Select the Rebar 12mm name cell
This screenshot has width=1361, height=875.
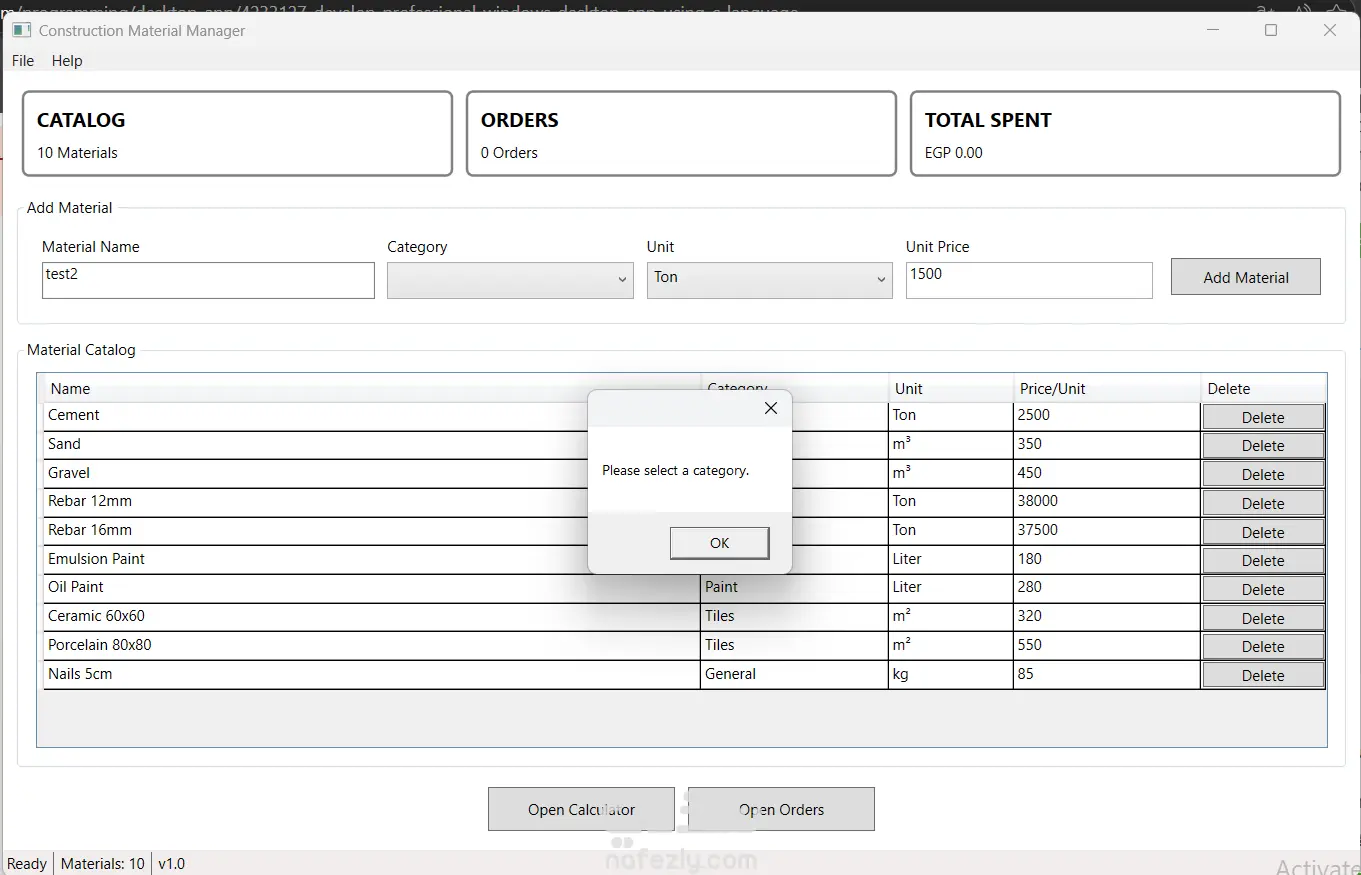coord(372,502)
